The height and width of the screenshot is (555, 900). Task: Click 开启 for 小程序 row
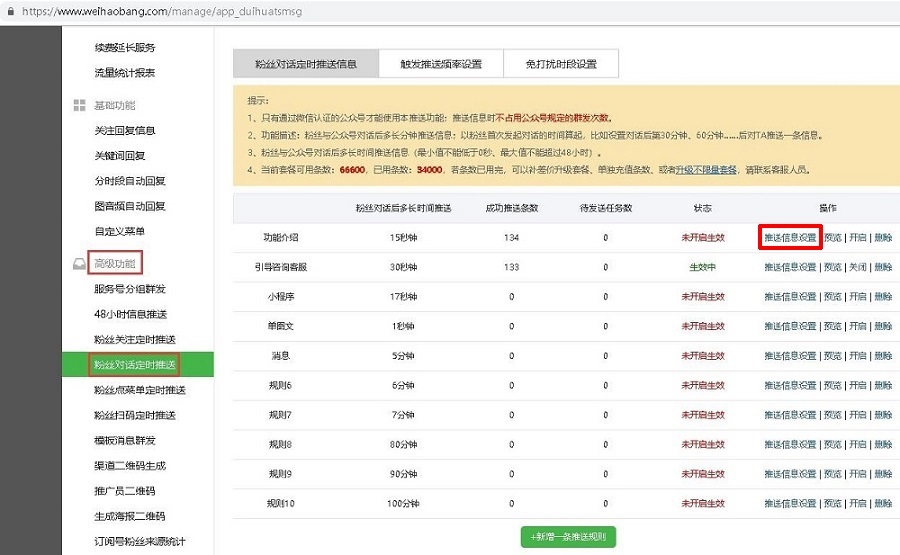[x=858, y=297]
